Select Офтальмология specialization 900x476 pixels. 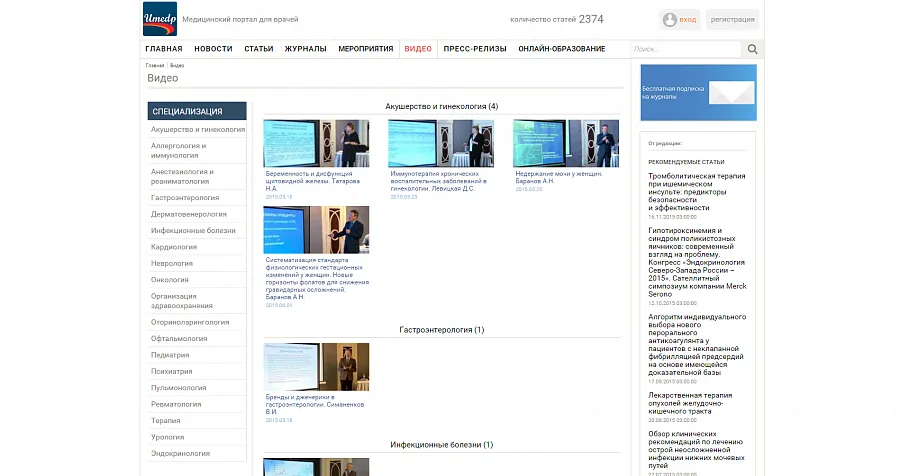pos(179,339)
